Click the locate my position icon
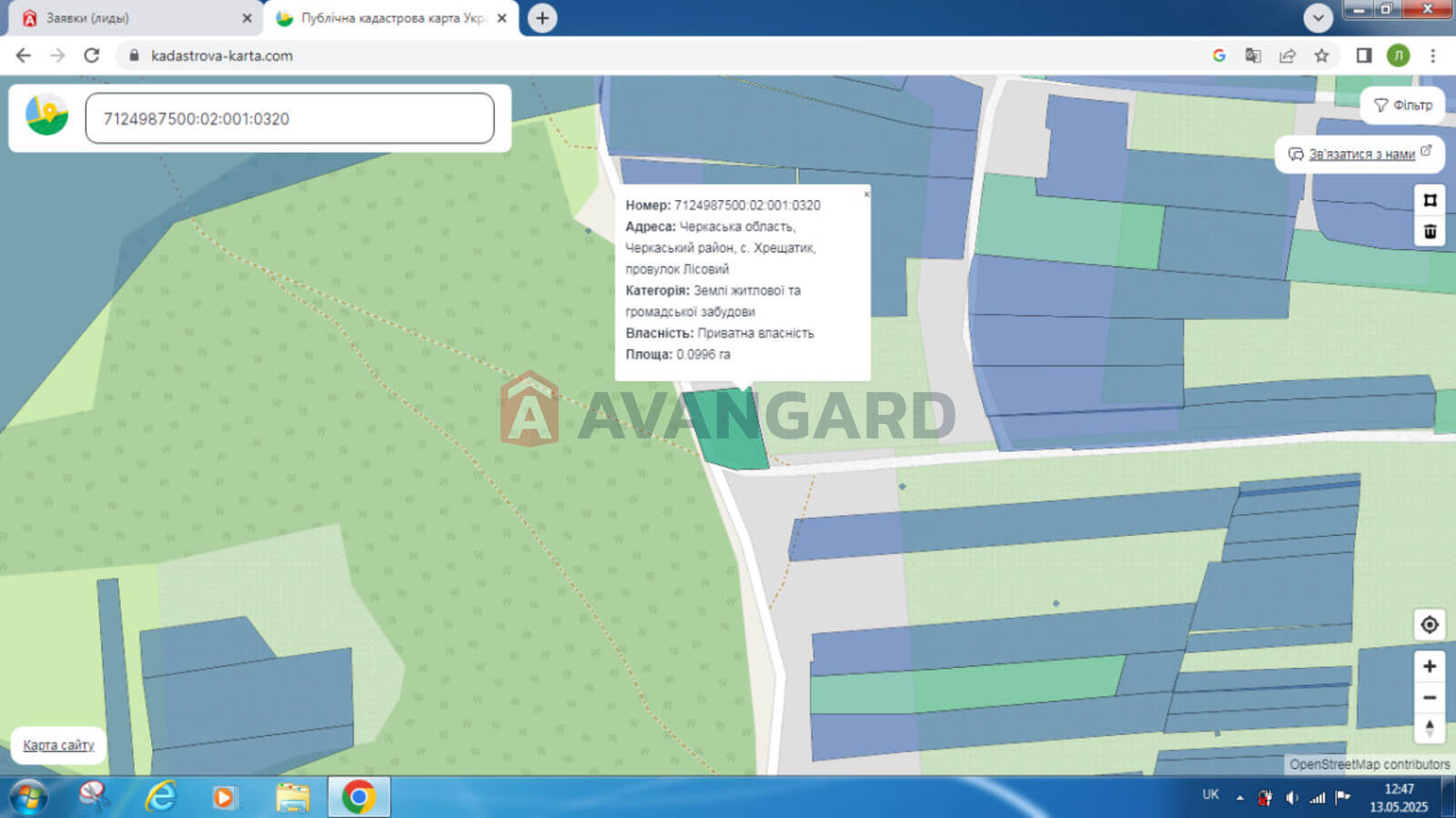1456x818 pixels. (1430, 625)
